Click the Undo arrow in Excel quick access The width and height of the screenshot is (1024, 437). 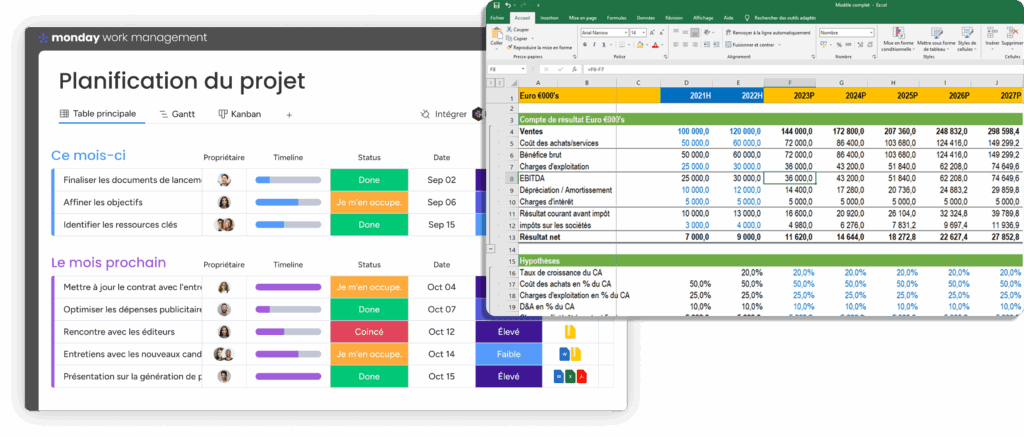coord(508,5)
